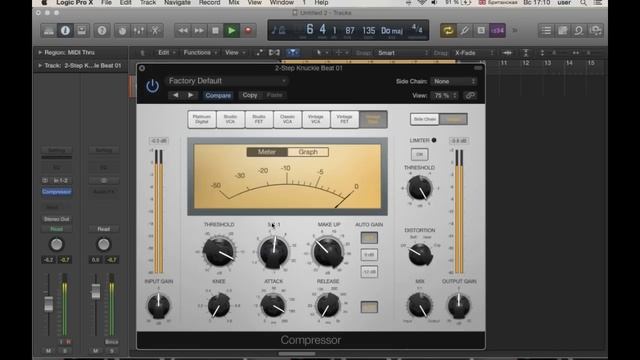Toggle the Inspector info icon

coord(65,31)
